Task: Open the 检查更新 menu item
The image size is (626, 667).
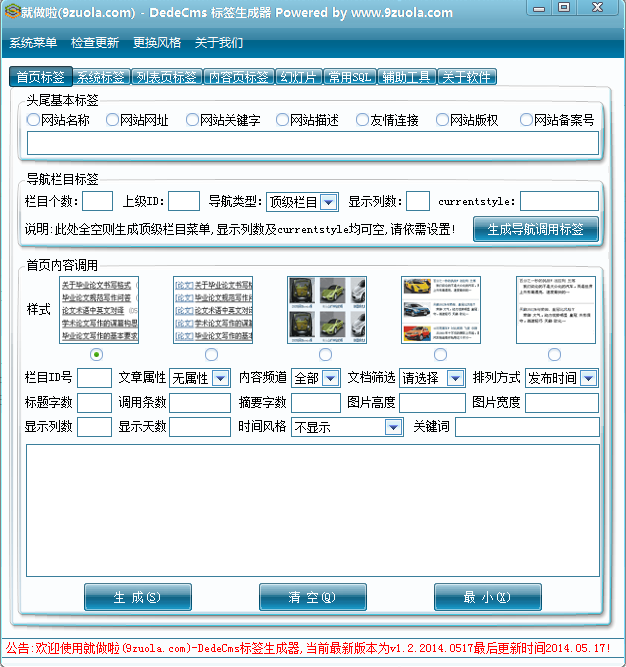Action: click(95, 43)
